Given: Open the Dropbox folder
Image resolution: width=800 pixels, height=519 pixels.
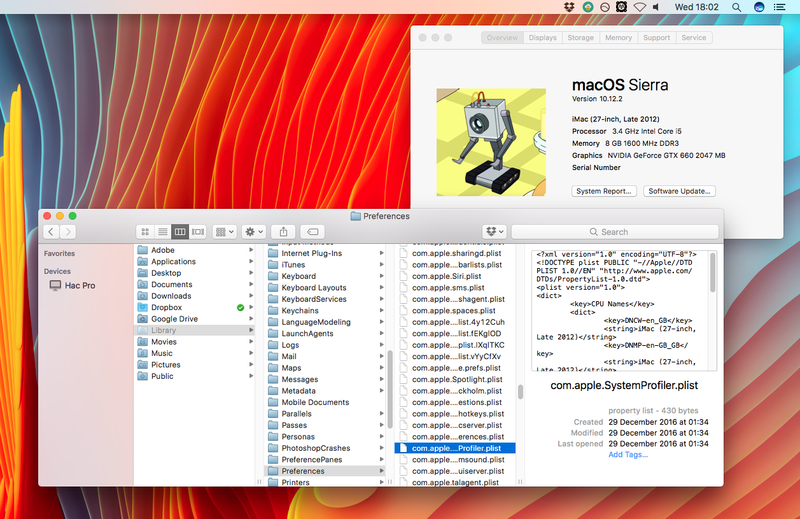Looking at the screenshot, I should pos(195,307).
